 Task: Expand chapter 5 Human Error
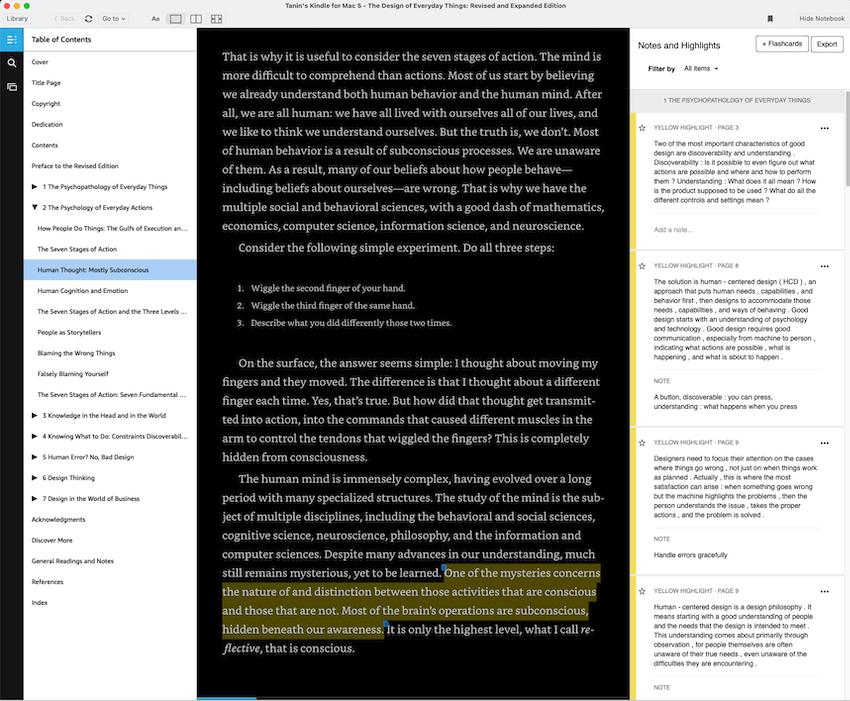[35, 457]
